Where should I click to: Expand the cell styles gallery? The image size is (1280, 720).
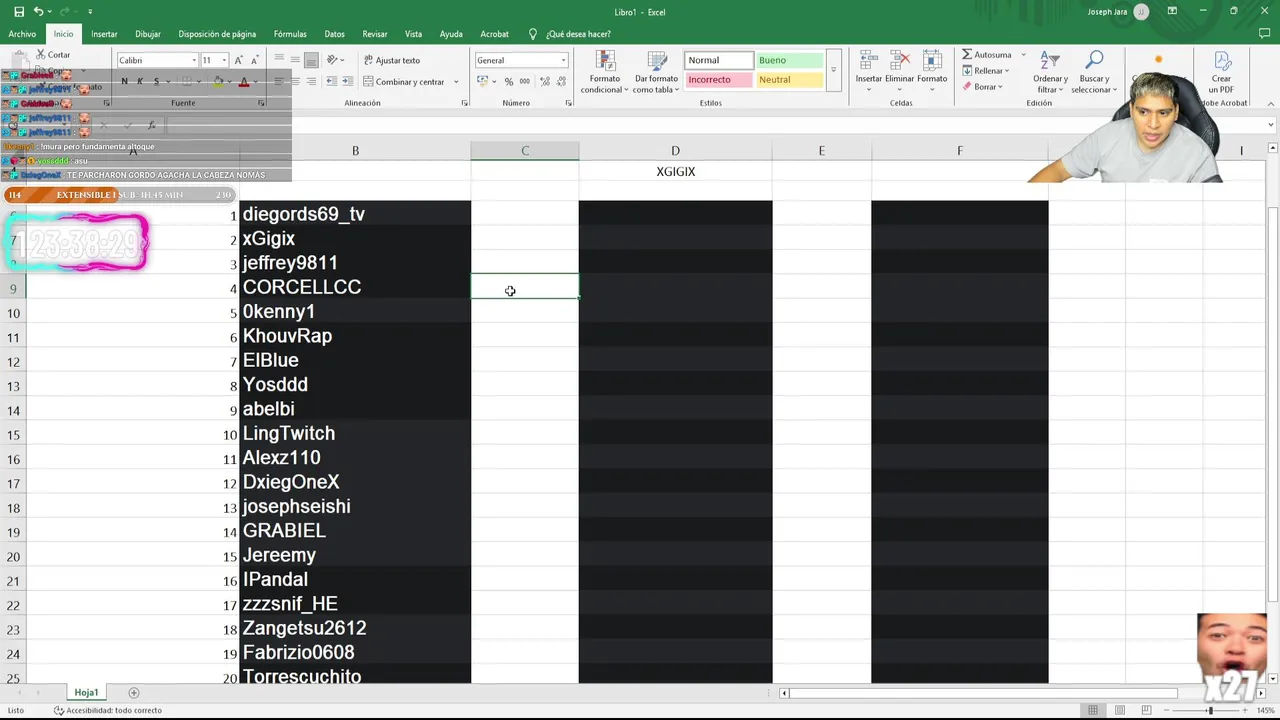(833, 70)
